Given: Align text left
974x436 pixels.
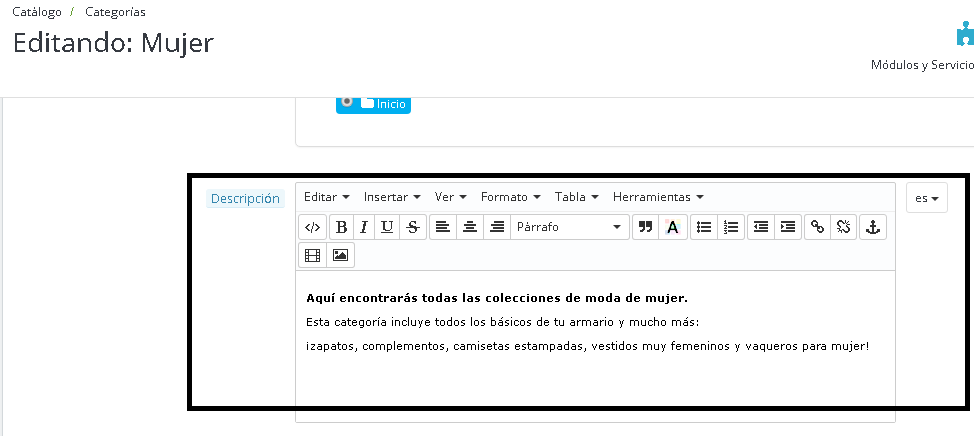Looking at the screenshot, I should click(442, 227).
